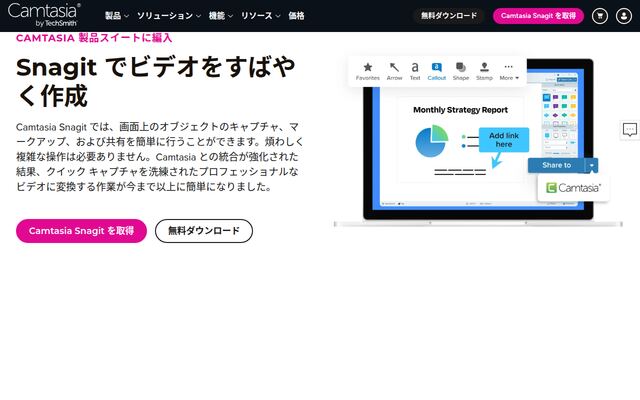Click the pink Camtasia Snagit を取得 button
Image resolution: width=640 pixels, height=400 pixels.
(81, 231)
